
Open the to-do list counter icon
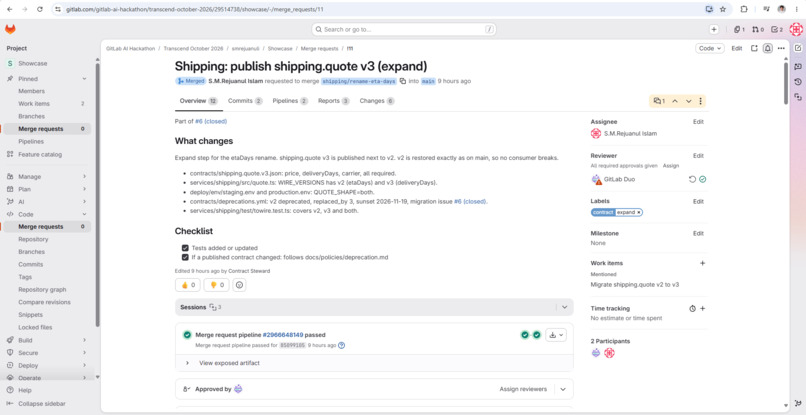(x=777, y=29)
